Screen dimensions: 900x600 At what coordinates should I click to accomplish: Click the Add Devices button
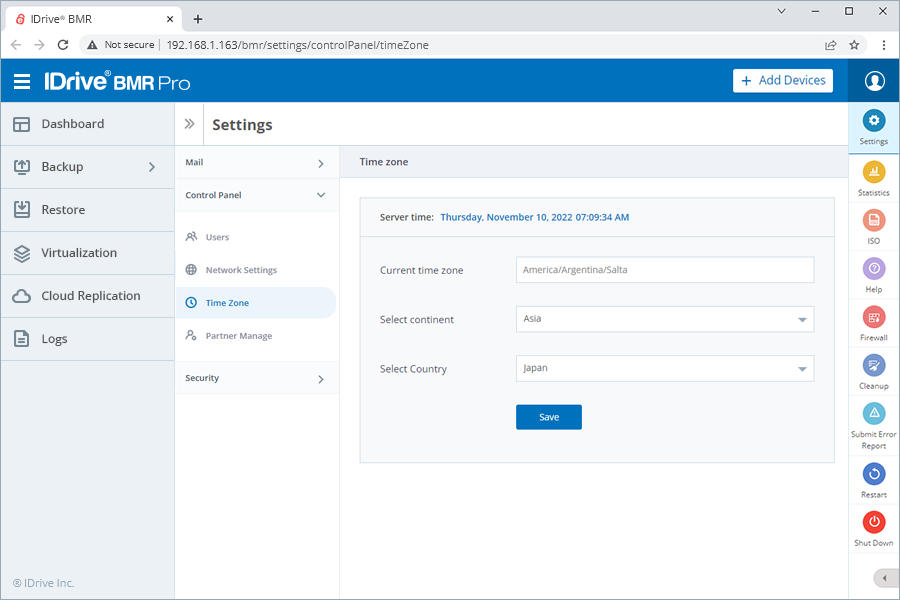(783, 81)
